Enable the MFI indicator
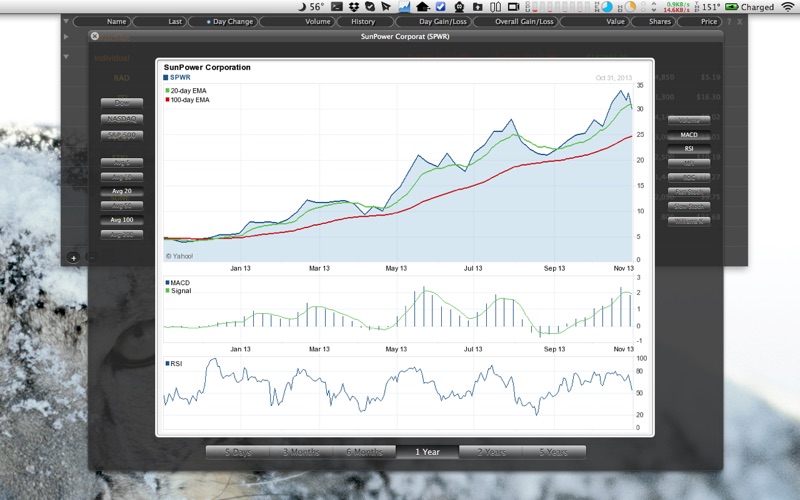 click(689, 163)
